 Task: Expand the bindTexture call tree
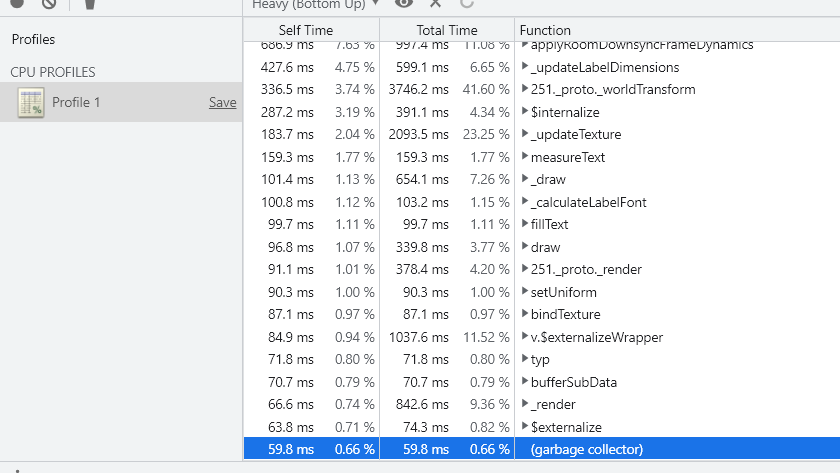(x=525, y=314)
